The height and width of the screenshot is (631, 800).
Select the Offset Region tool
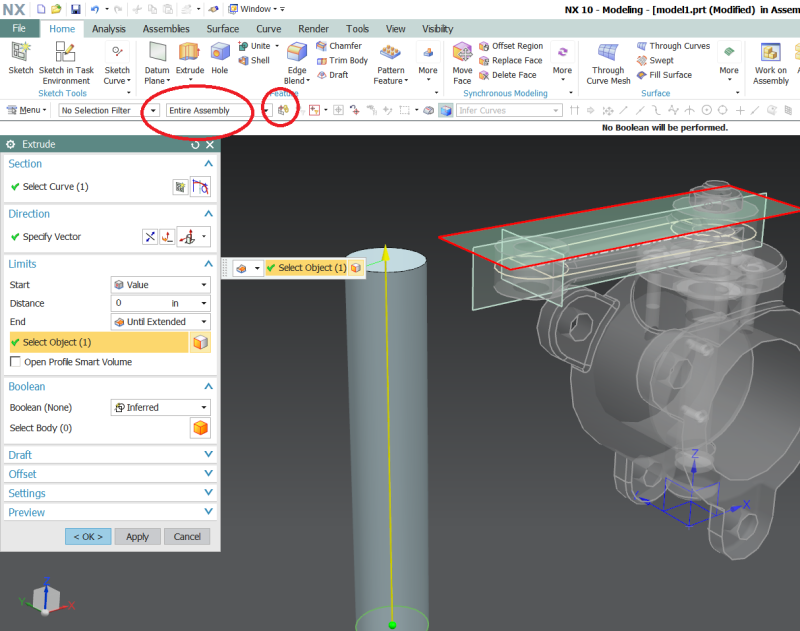[511, 46]
